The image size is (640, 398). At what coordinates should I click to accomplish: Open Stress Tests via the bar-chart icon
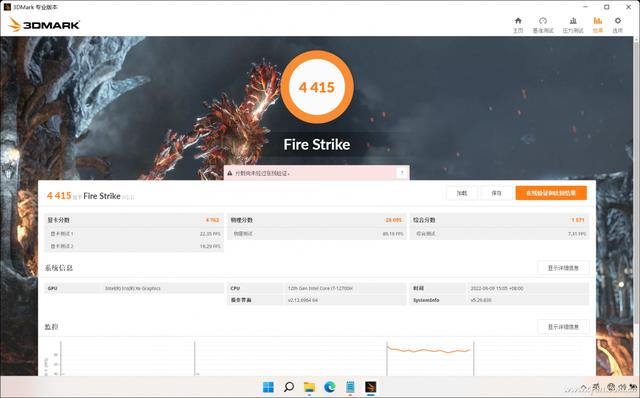click(573, 21)
